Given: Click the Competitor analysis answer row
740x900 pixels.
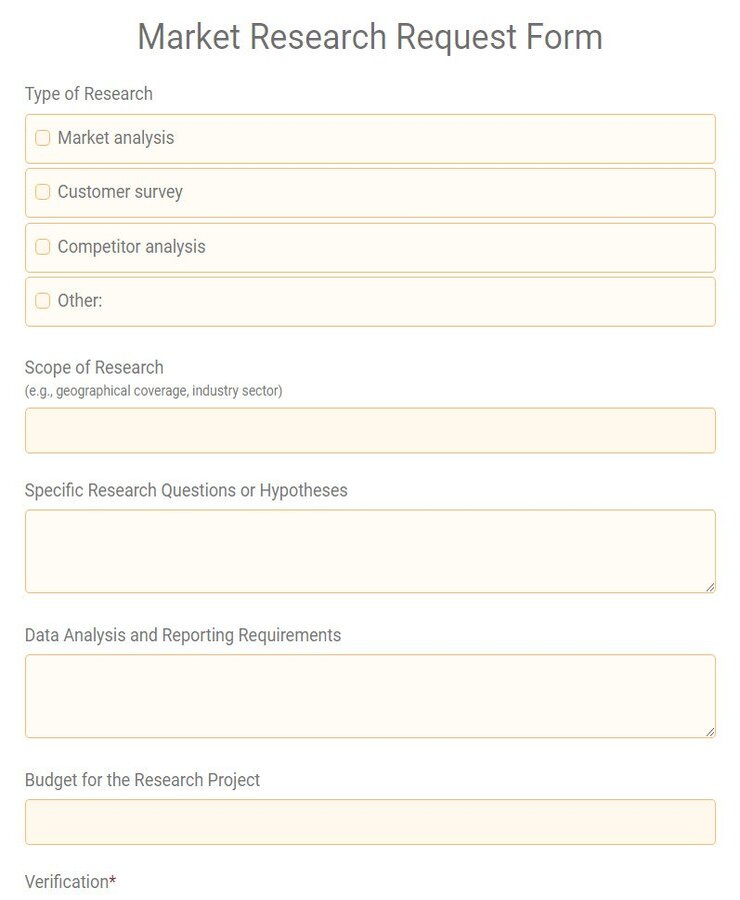Looking at the screenshot, I should click(x=370, y=246).
